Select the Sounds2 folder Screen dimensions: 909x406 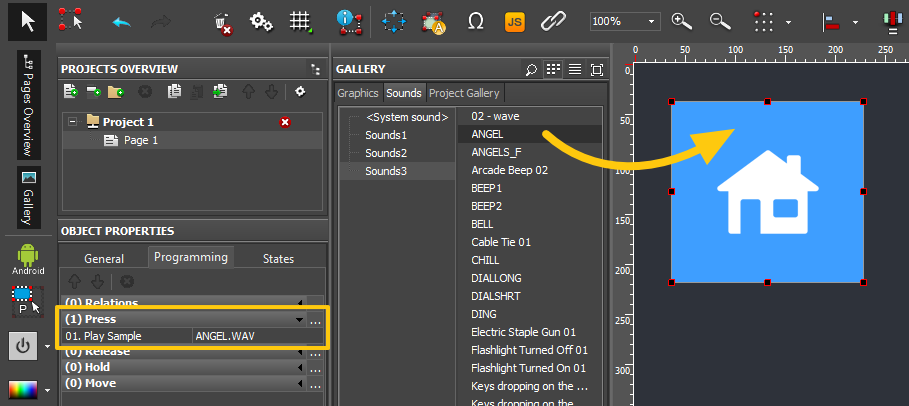tap(386, 153)
